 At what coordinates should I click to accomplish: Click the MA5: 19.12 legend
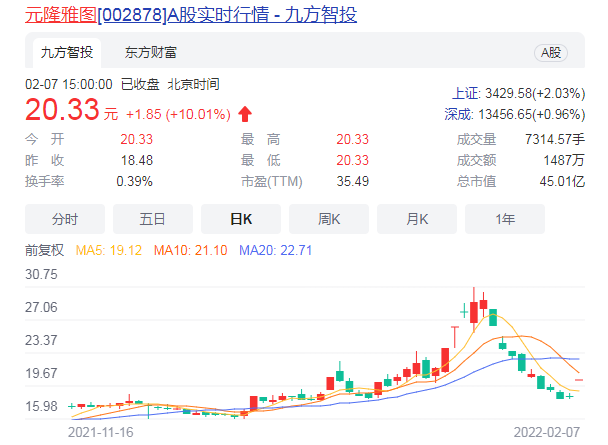pyautogui.click(x=109, y=250)
